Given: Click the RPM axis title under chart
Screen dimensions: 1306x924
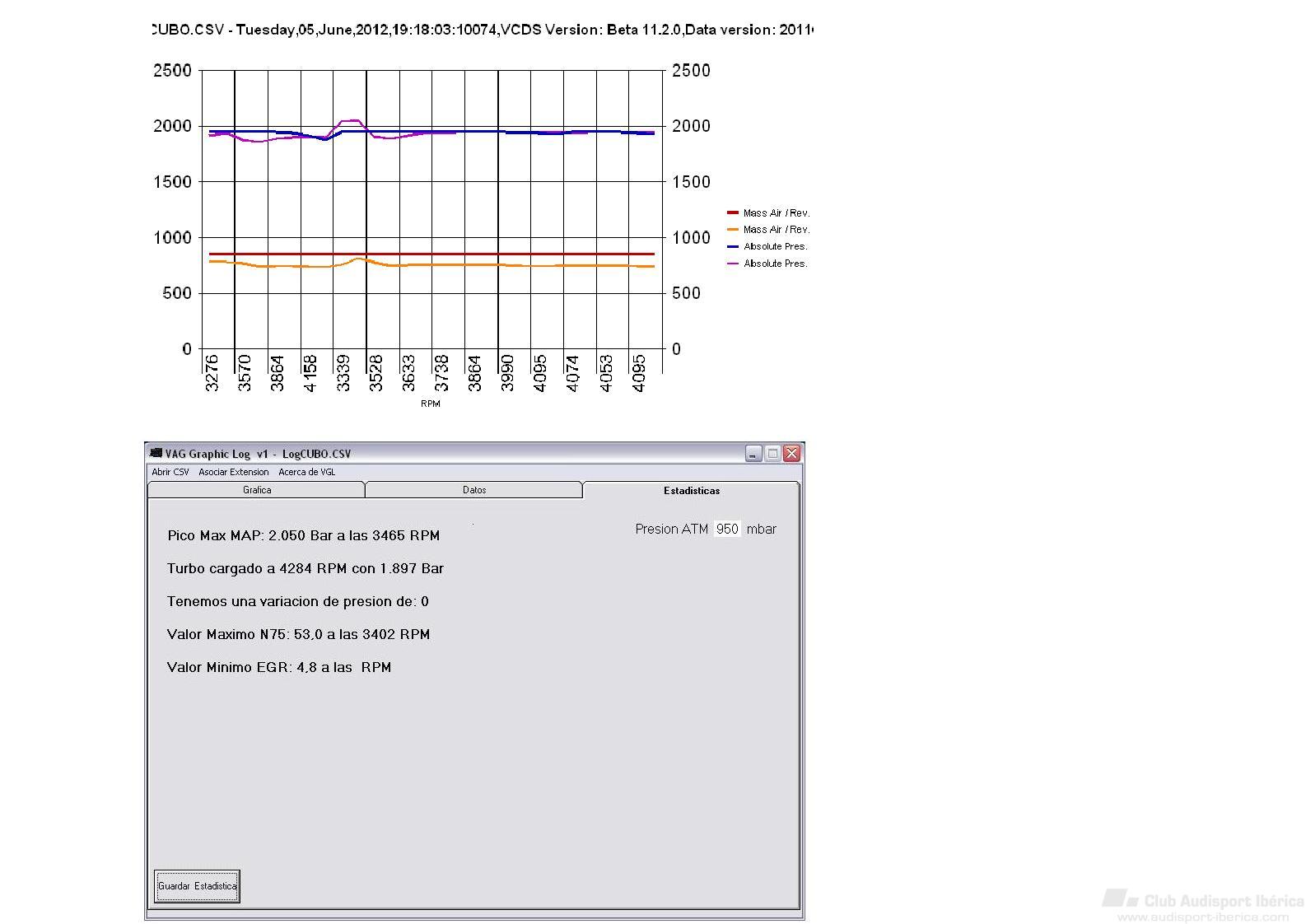Looking at the screenshot, I should (431, 404).
